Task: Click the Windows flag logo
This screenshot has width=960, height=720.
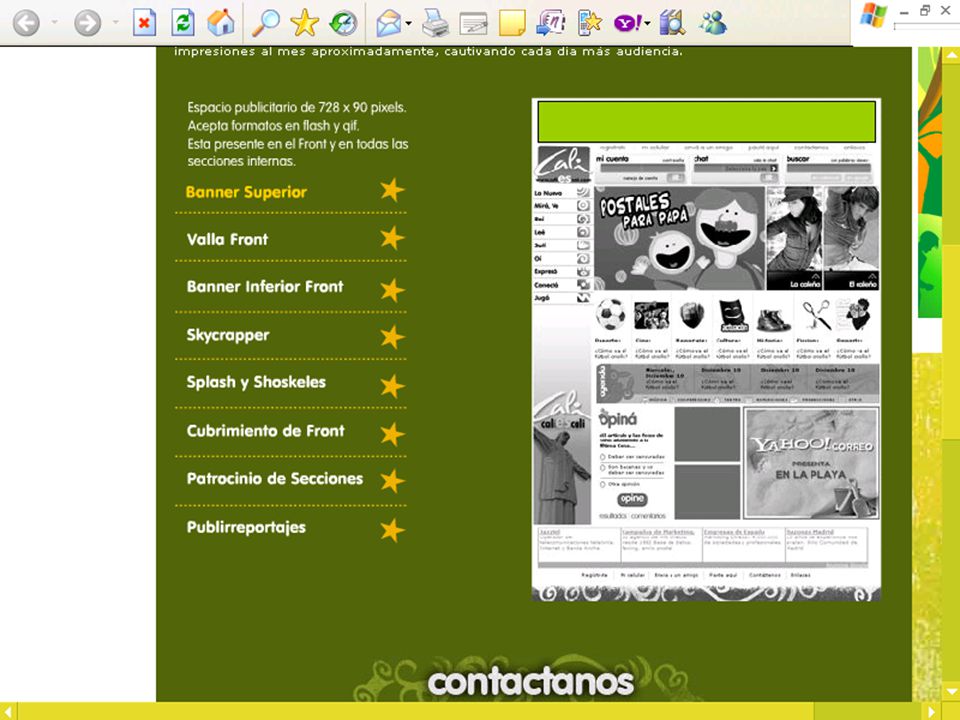Action: [x=873, y=15]
